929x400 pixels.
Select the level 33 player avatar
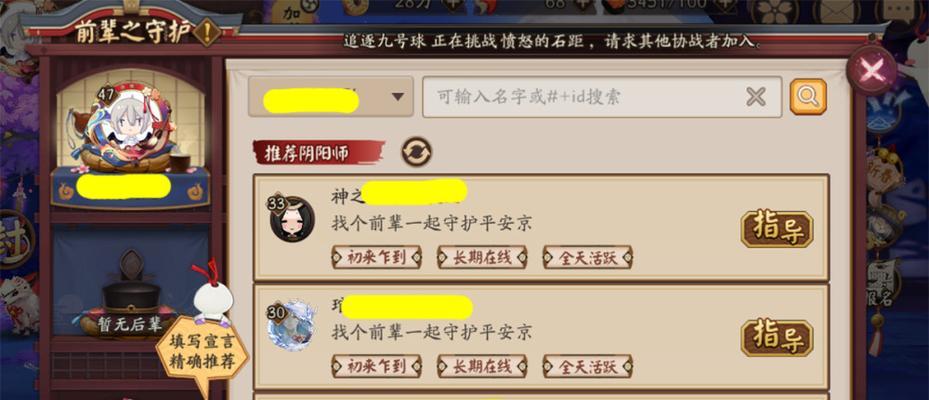(291, 218)
